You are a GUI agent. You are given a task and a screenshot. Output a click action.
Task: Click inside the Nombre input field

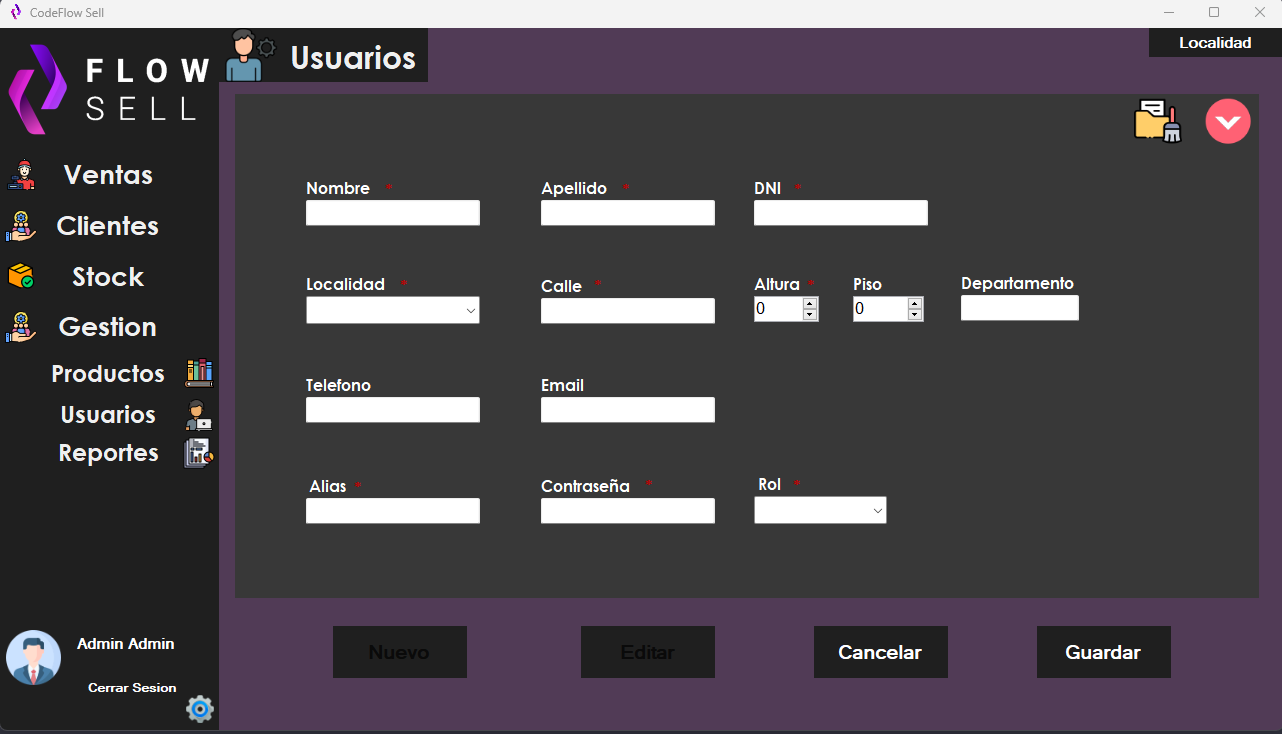pos(392,212)
